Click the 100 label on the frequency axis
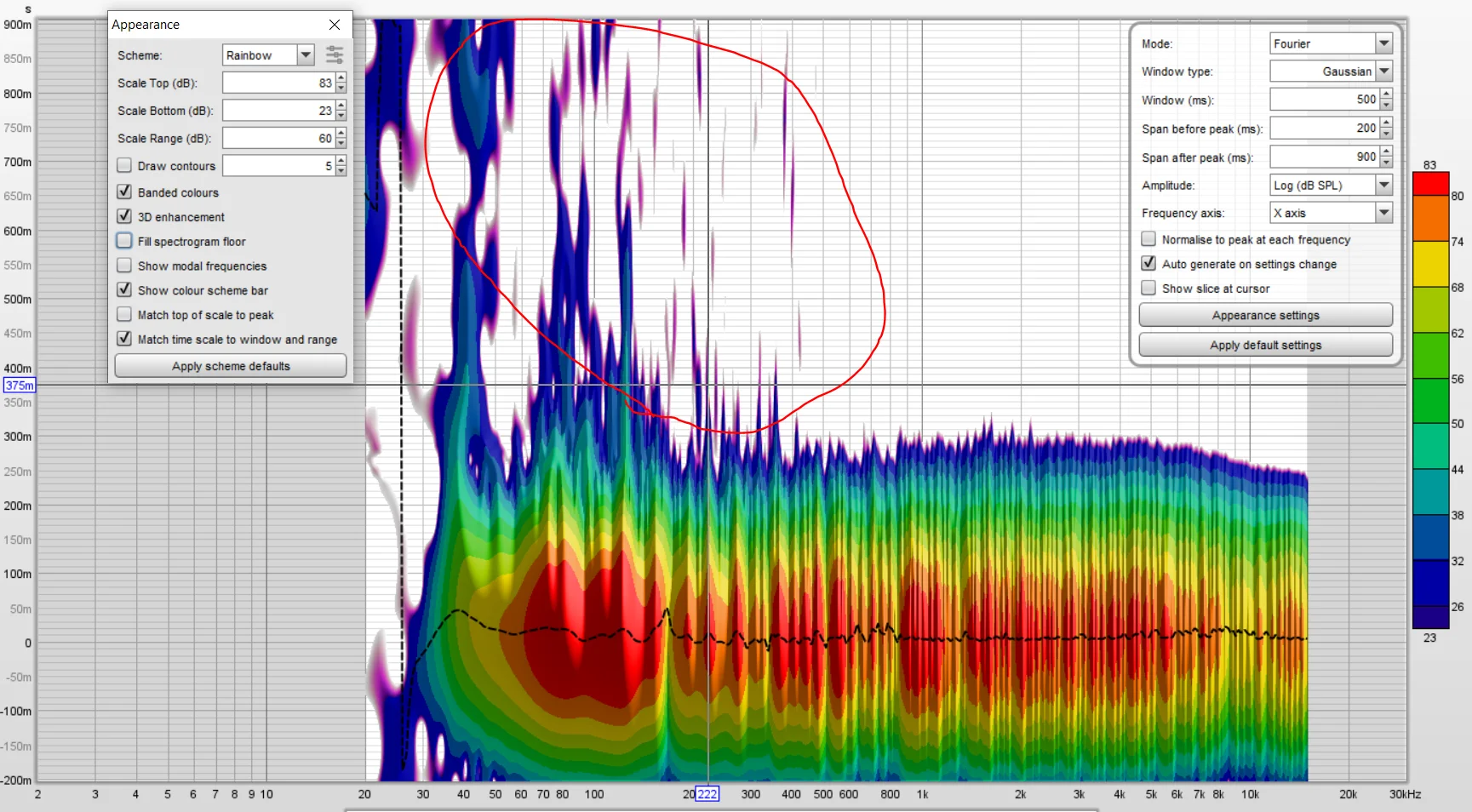The width and height of the screenshot is (1472, 812). pyautogui.click(x=594, y=794)
